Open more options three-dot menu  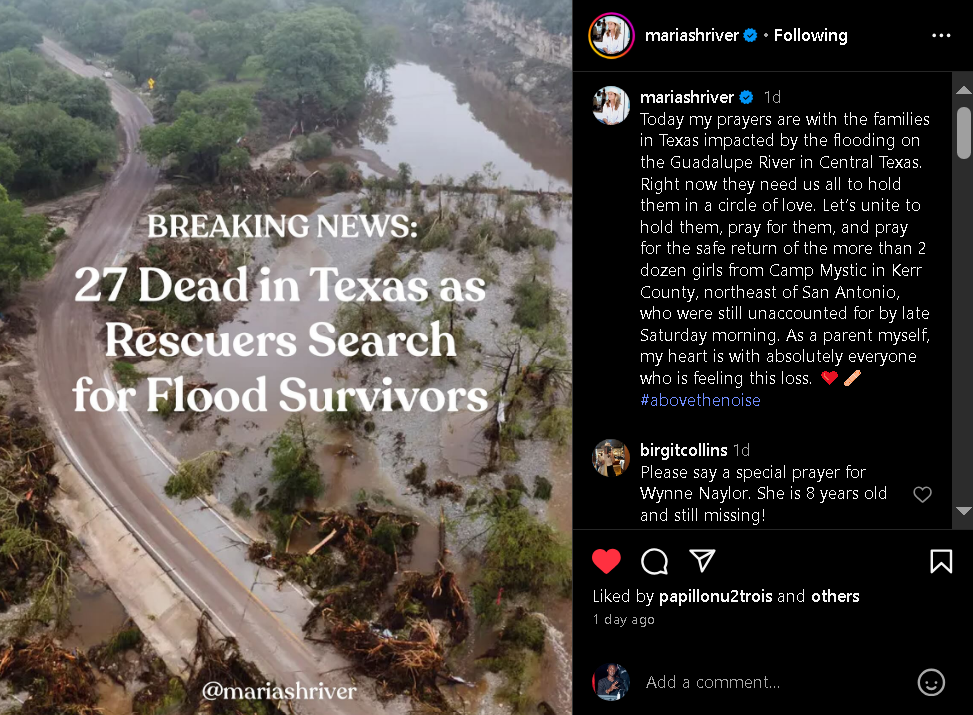pyautogui.click(x=941, y=35)
